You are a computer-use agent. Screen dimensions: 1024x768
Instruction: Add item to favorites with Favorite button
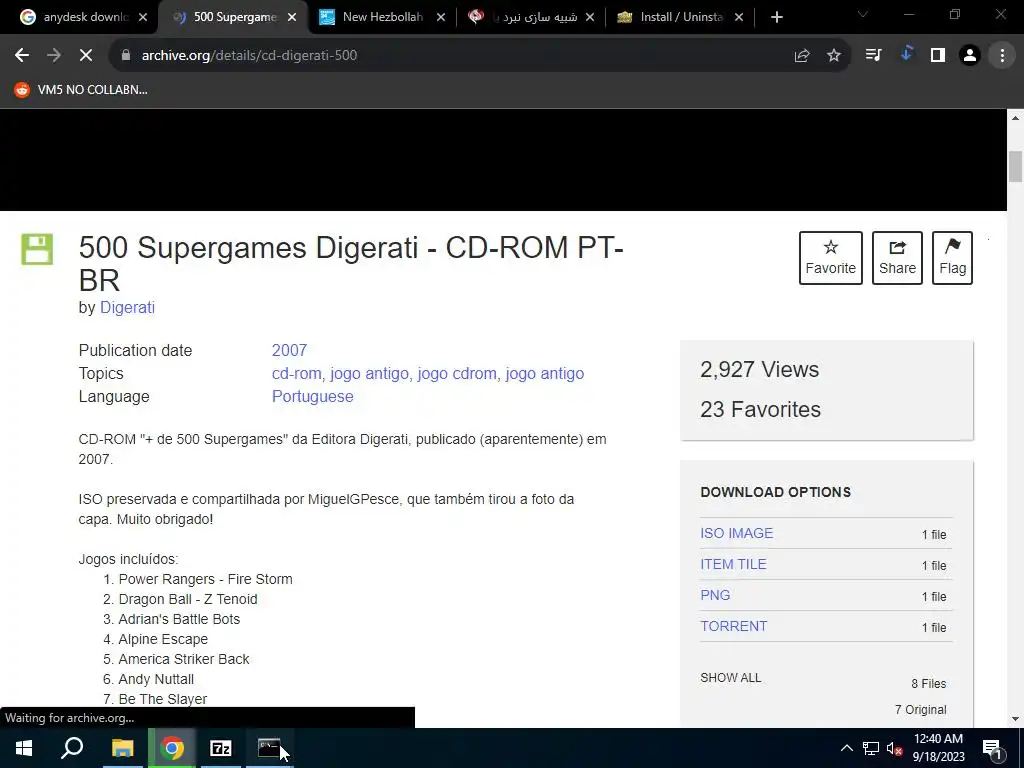click(831, 257)
